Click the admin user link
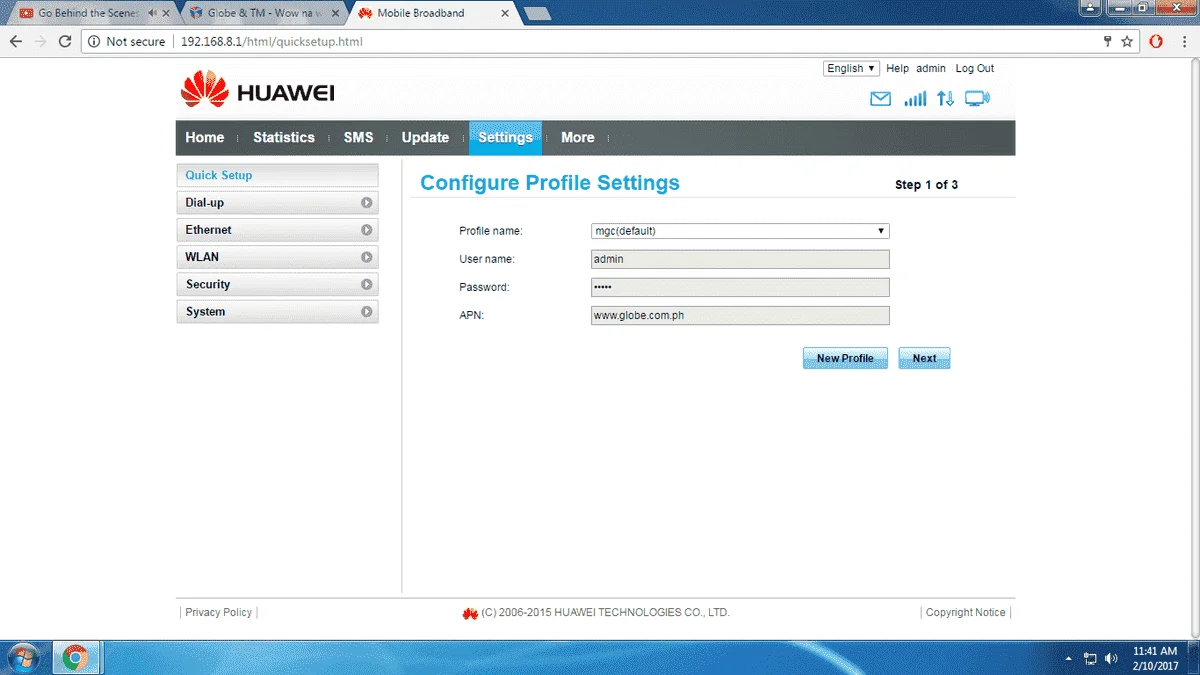1200x675 pixels. tap(931, 68)
